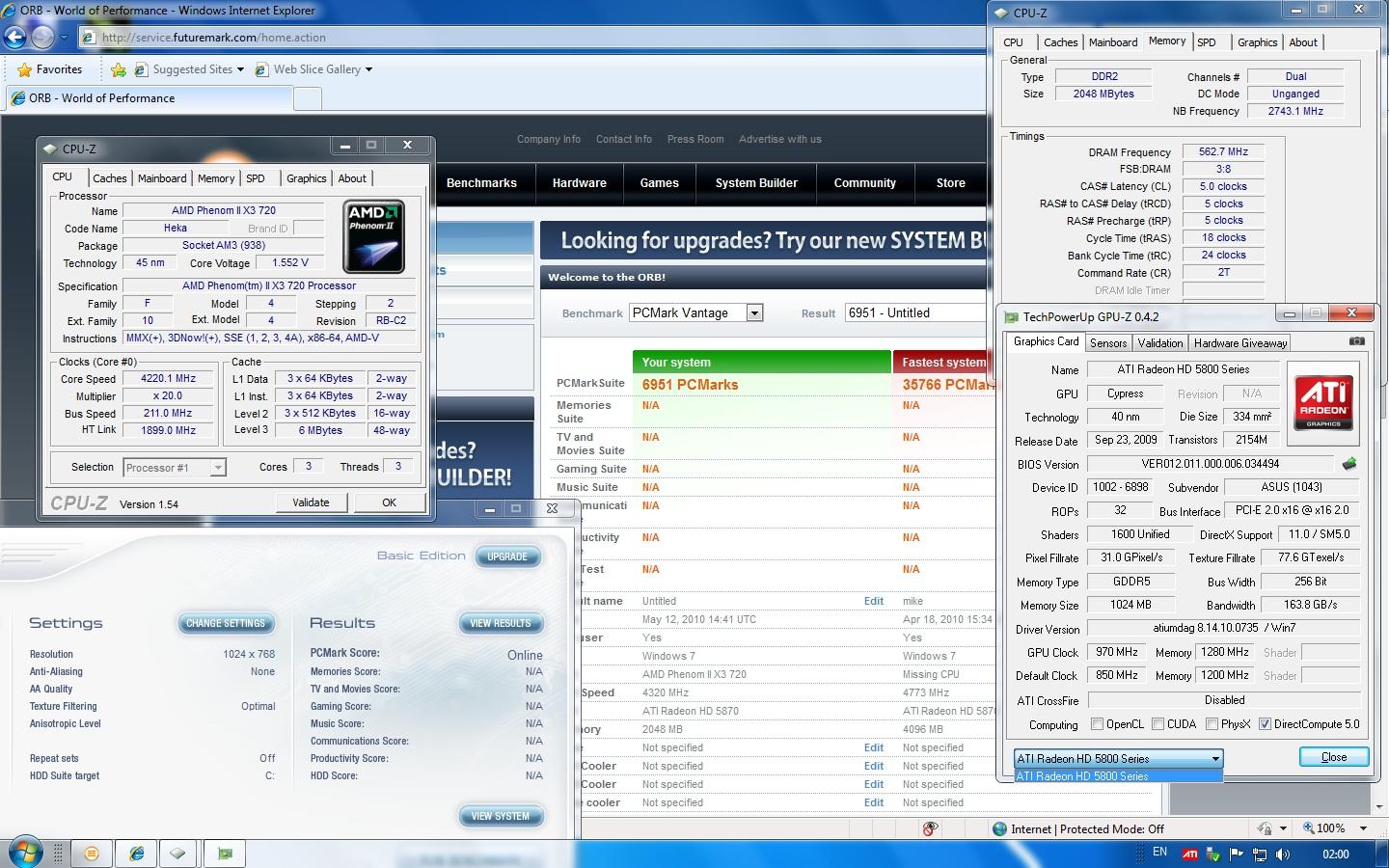
Task: Enable the OpenCL checkbox in GPU-Z
Action: click(1097, 724)
